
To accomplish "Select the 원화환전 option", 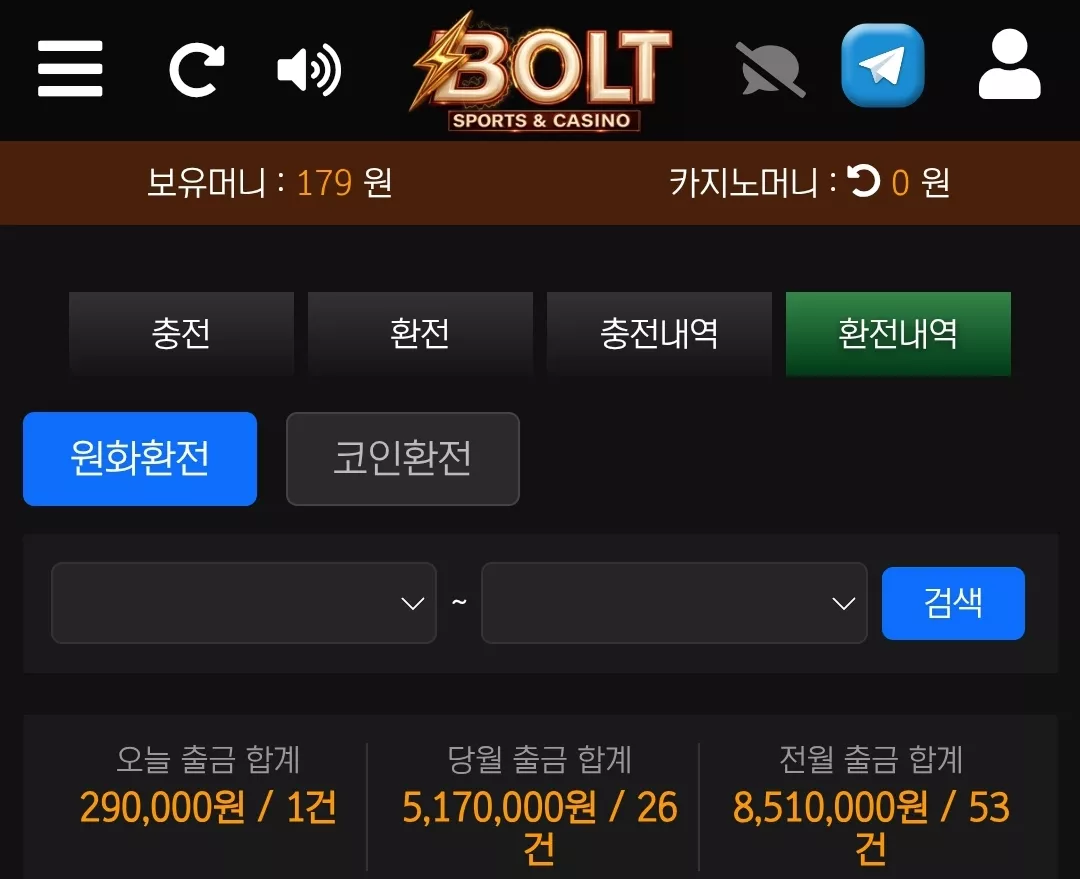I will (x=140, y=459).
